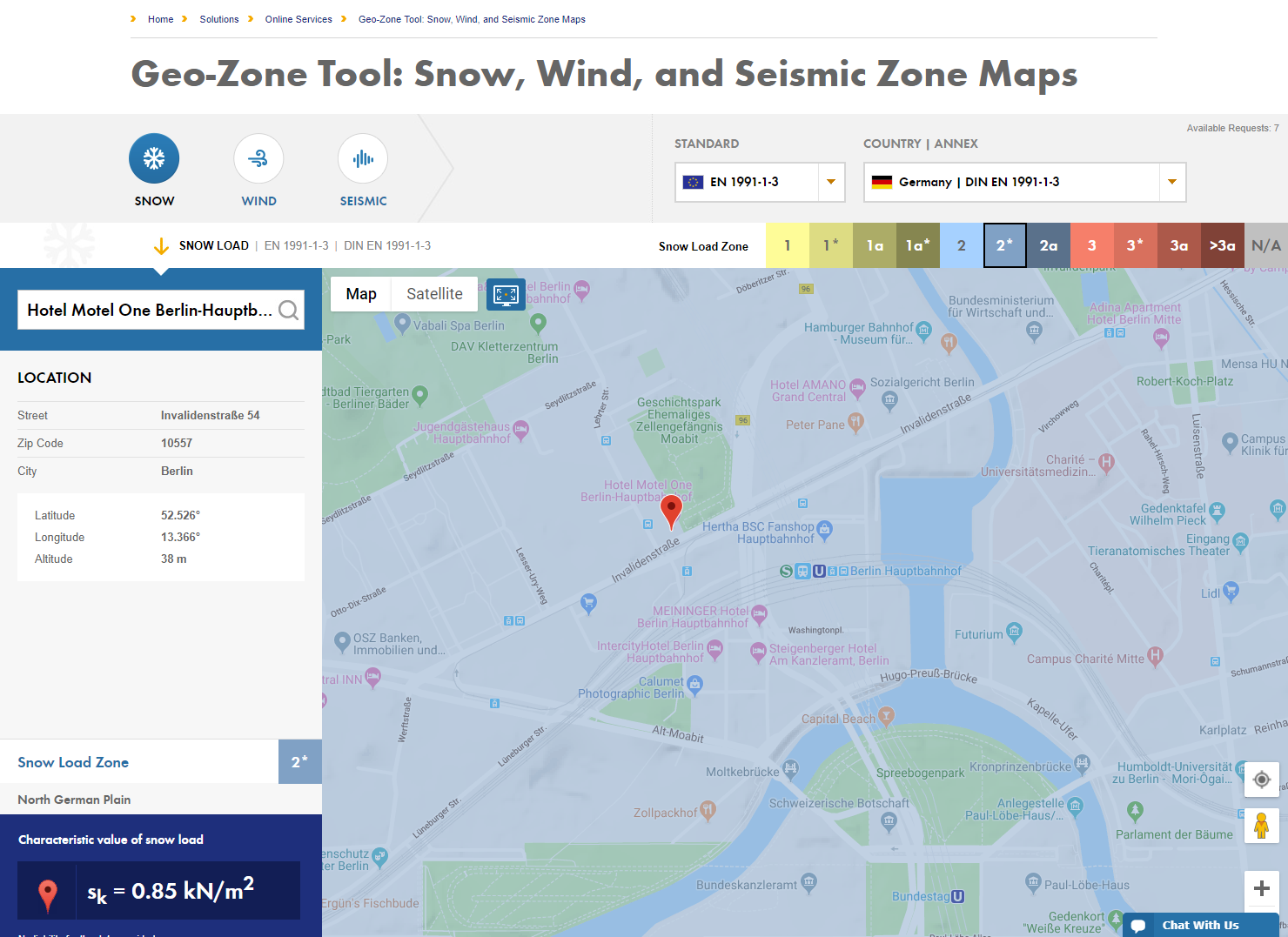The image size is (1288, 937).
Task: Click the Street View pegman icon
Action: 1261,825
